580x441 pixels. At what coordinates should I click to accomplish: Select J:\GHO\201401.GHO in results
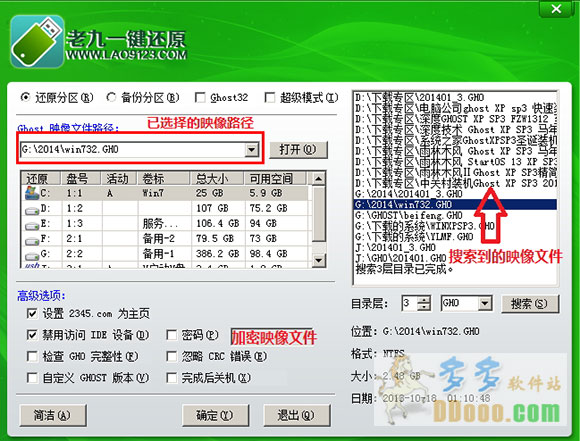[x=455, y=258]
